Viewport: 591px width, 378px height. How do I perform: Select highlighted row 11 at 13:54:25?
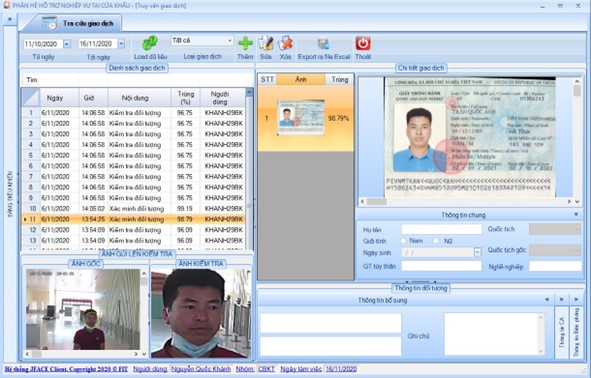(x=134, y=219)
